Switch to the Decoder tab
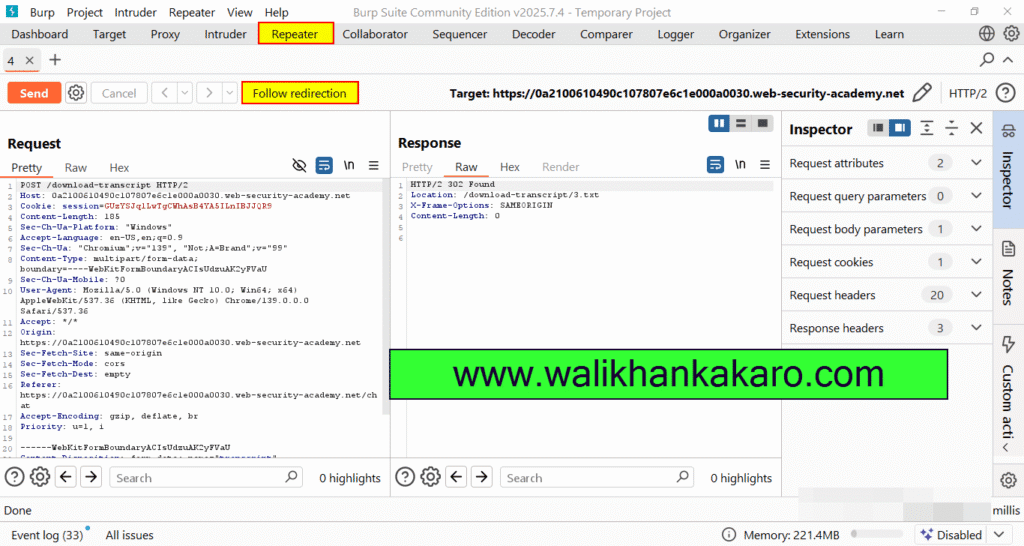 point(534,34)
